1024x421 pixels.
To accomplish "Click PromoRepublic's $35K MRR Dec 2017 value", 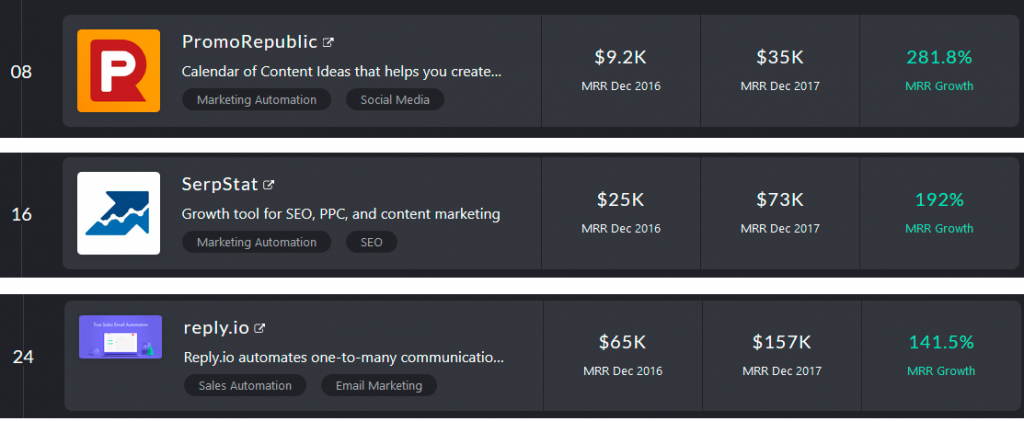I will coord(780,58).
